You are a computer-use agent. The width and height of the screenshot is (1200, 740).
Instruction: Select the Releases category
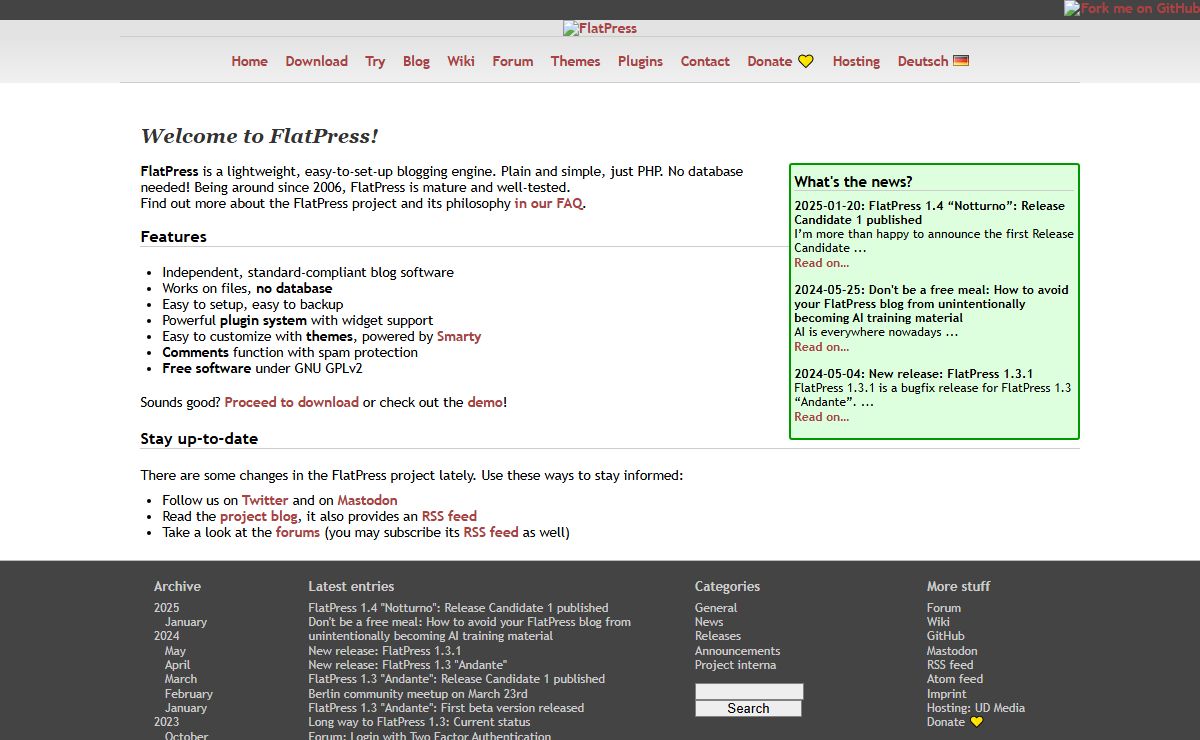pos(718,636)
